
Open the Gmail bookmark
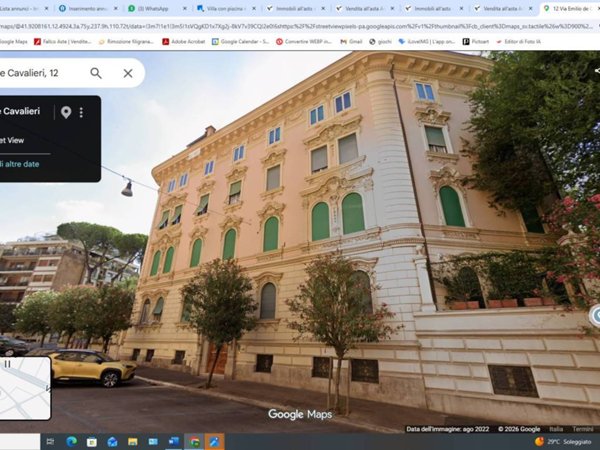pos(351,42)
